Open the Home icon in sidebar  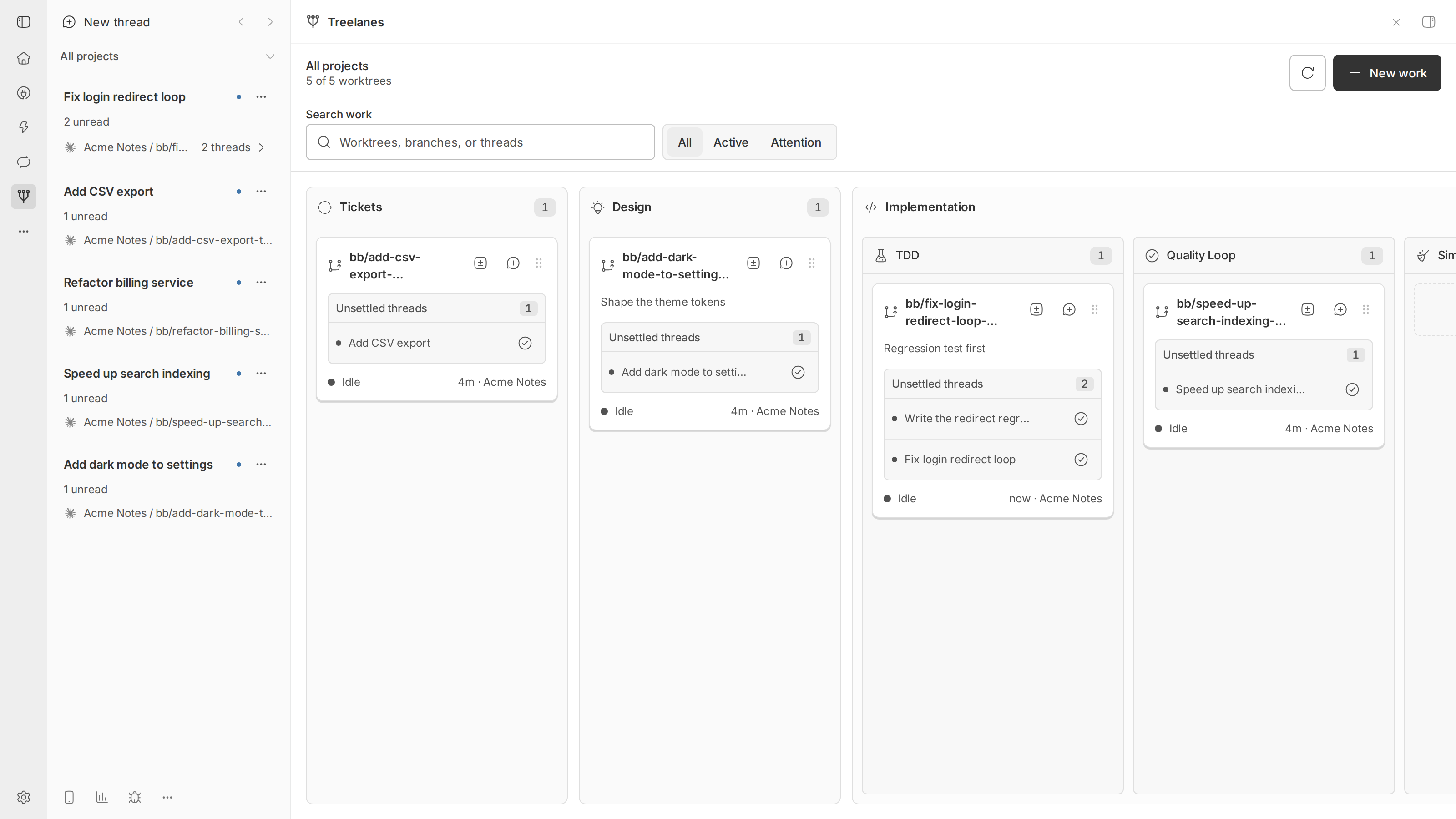click(23, 58)
